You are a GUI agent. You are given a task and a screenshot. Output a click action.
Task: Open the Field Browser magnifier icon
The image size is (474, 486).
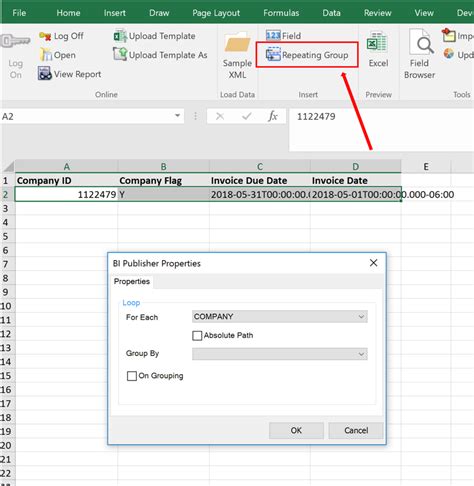[421, 43]
